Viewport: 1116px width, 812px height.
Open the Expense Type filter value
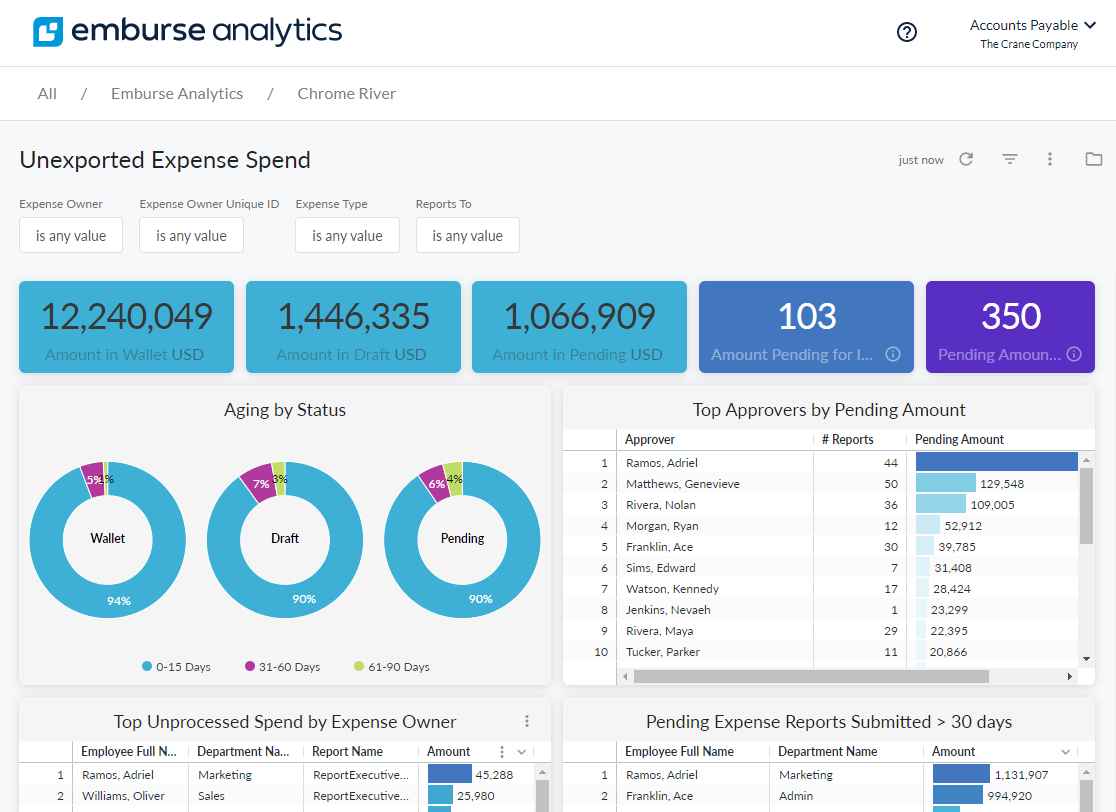coord(347,236)
